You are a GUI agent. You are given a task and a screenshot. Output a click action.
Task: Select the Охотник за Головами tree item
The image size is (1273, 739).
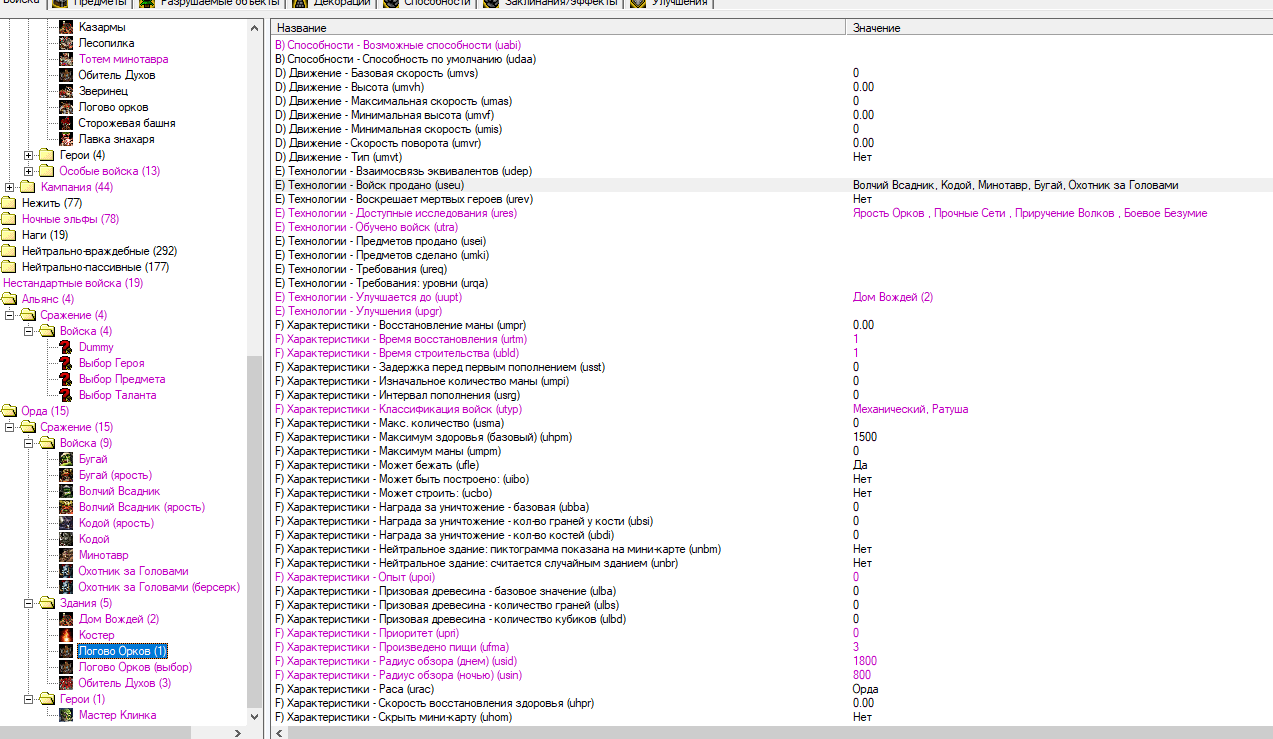133,571
